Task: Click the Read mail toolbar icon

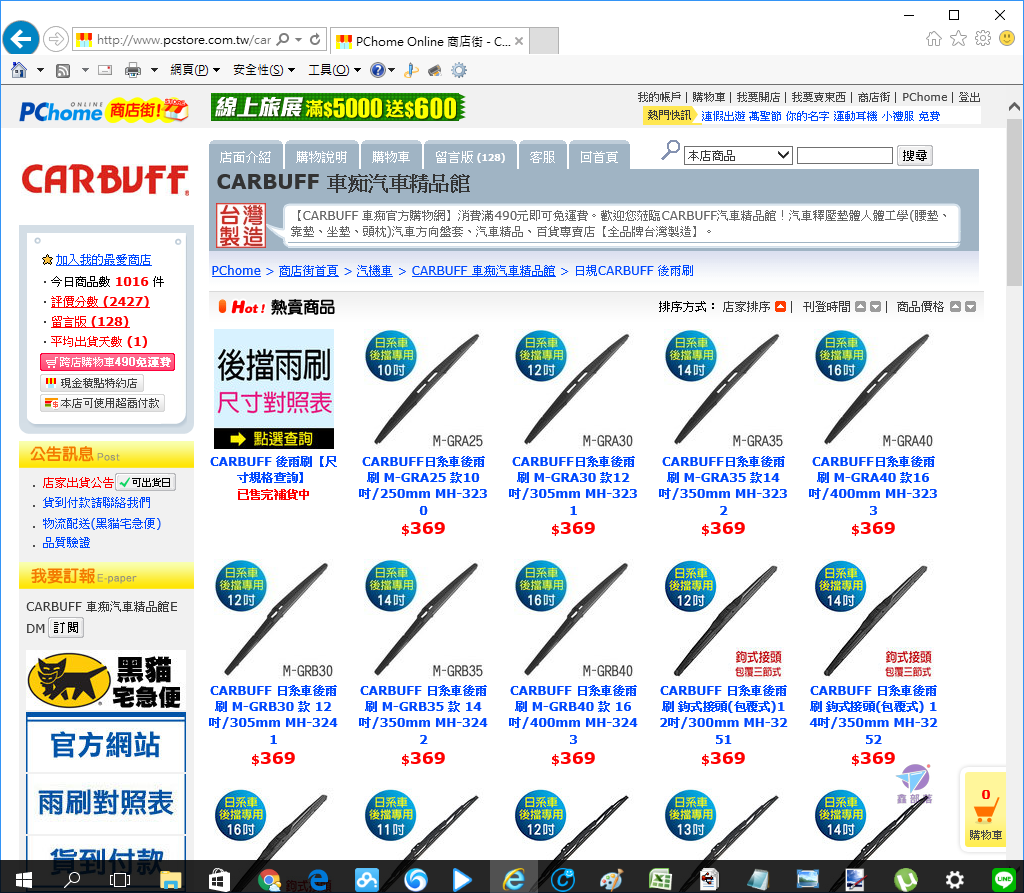Action: tap(105, 70)
